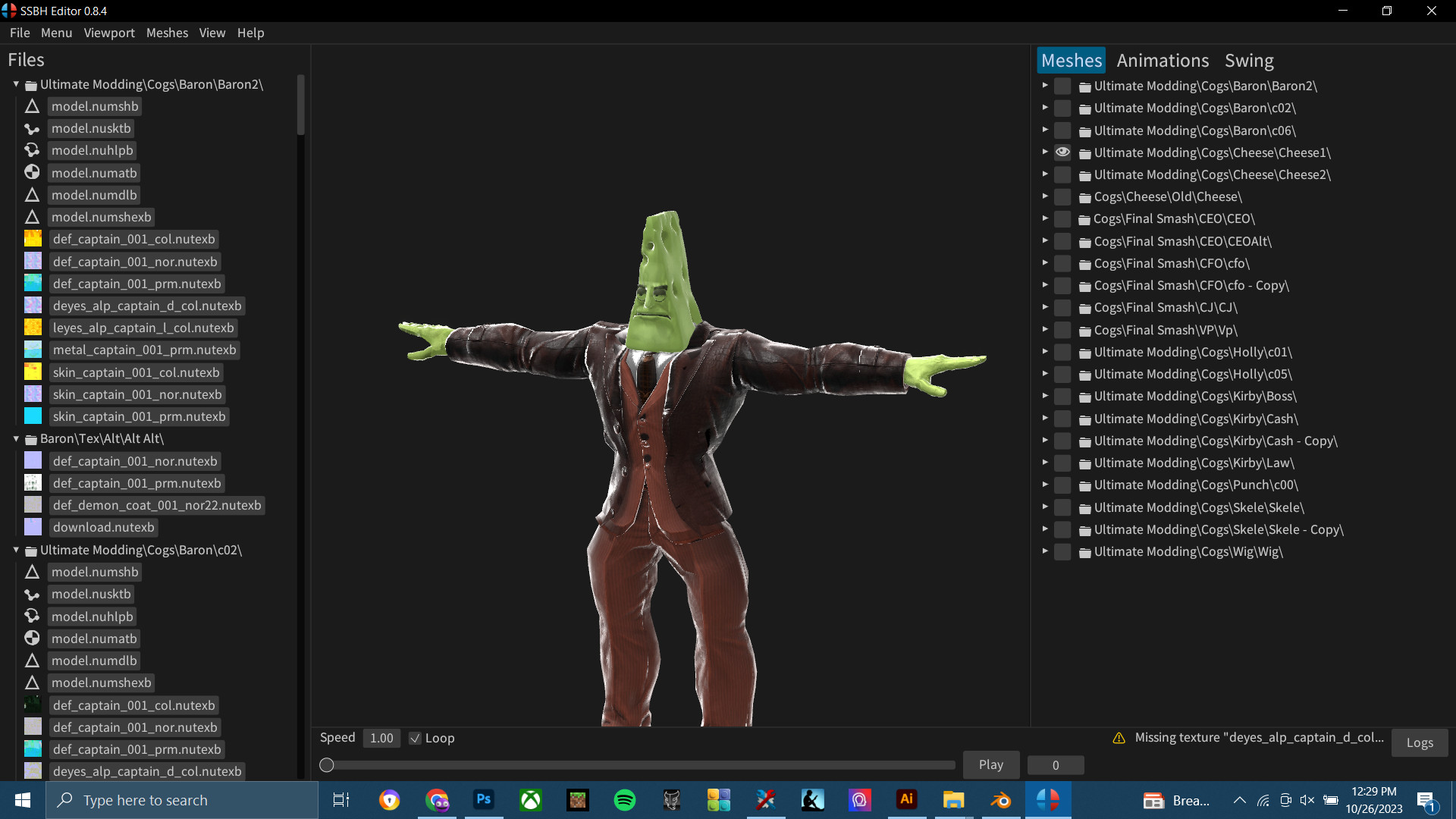Toggle the eye visibility for Cheese\Cheese1
The height and width of the screenshot is (819, 1456).
pyautogui.click(x=1062, y=152)
